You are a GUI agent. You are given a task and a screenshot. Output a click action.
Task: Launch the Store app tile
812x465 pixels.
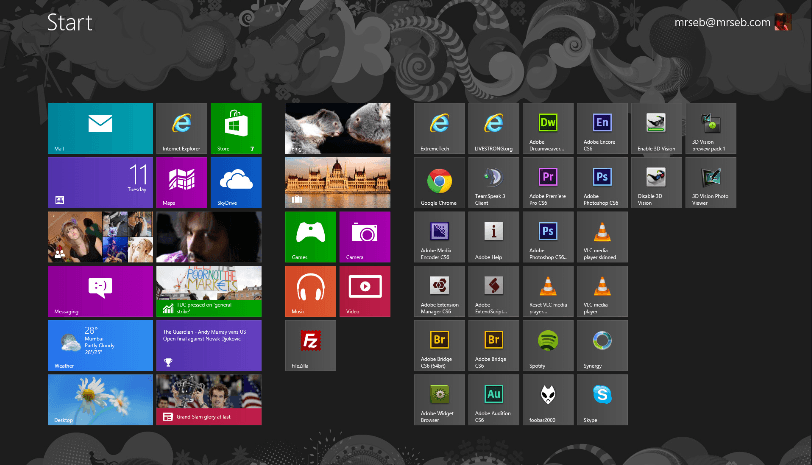pyautogui.click(x=236, y=127)
